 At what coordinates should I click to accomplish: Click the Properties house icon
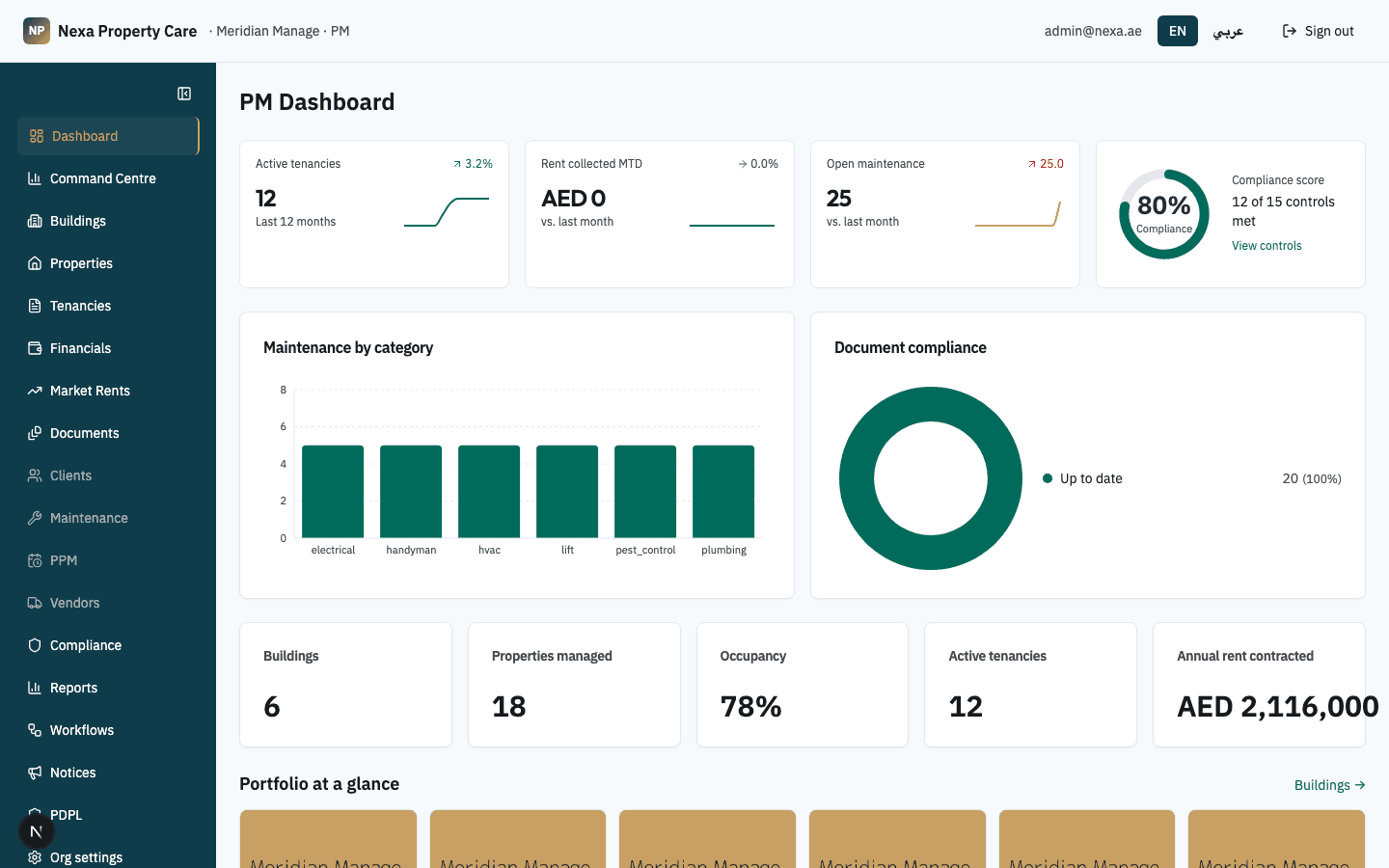click(35, 263)
